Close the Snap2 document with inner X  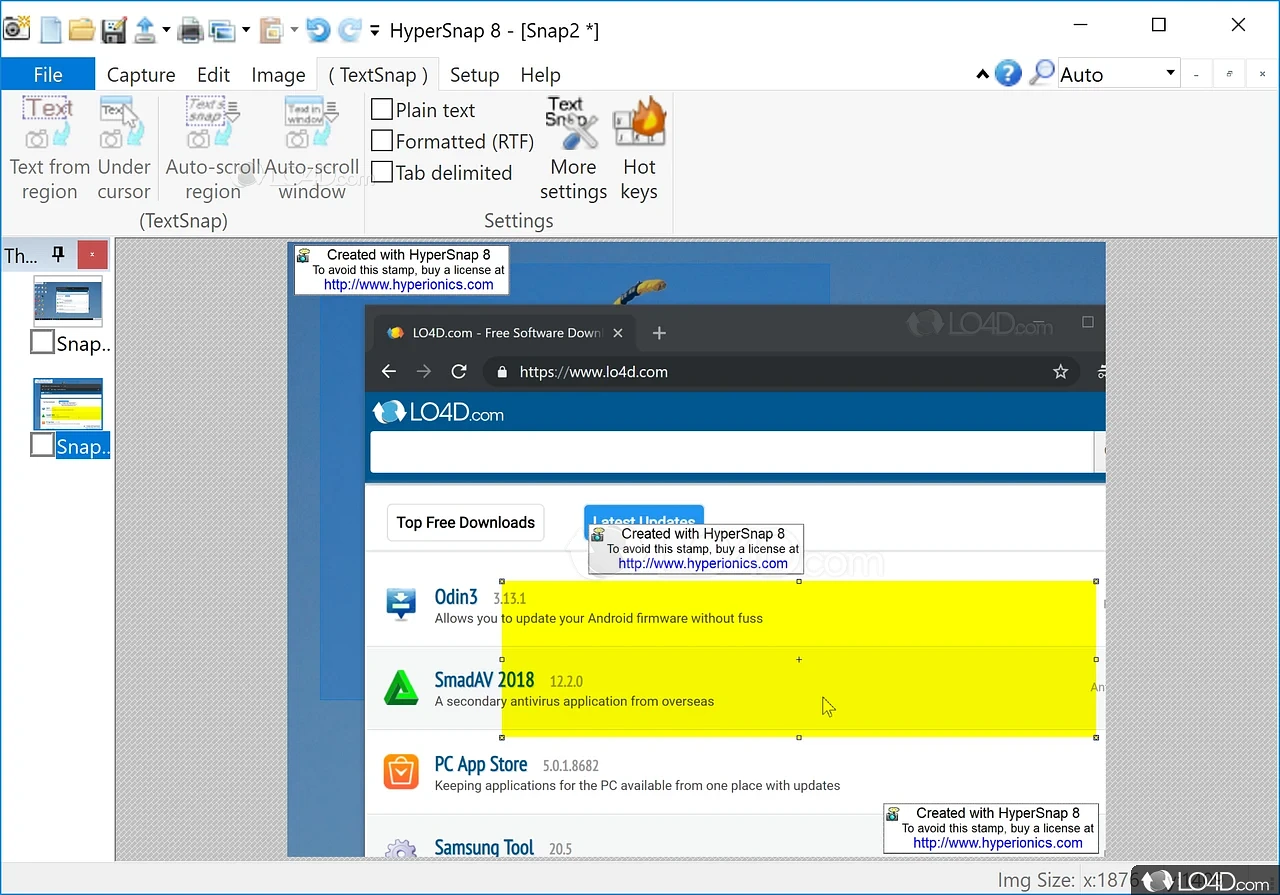click(1262, 74)
